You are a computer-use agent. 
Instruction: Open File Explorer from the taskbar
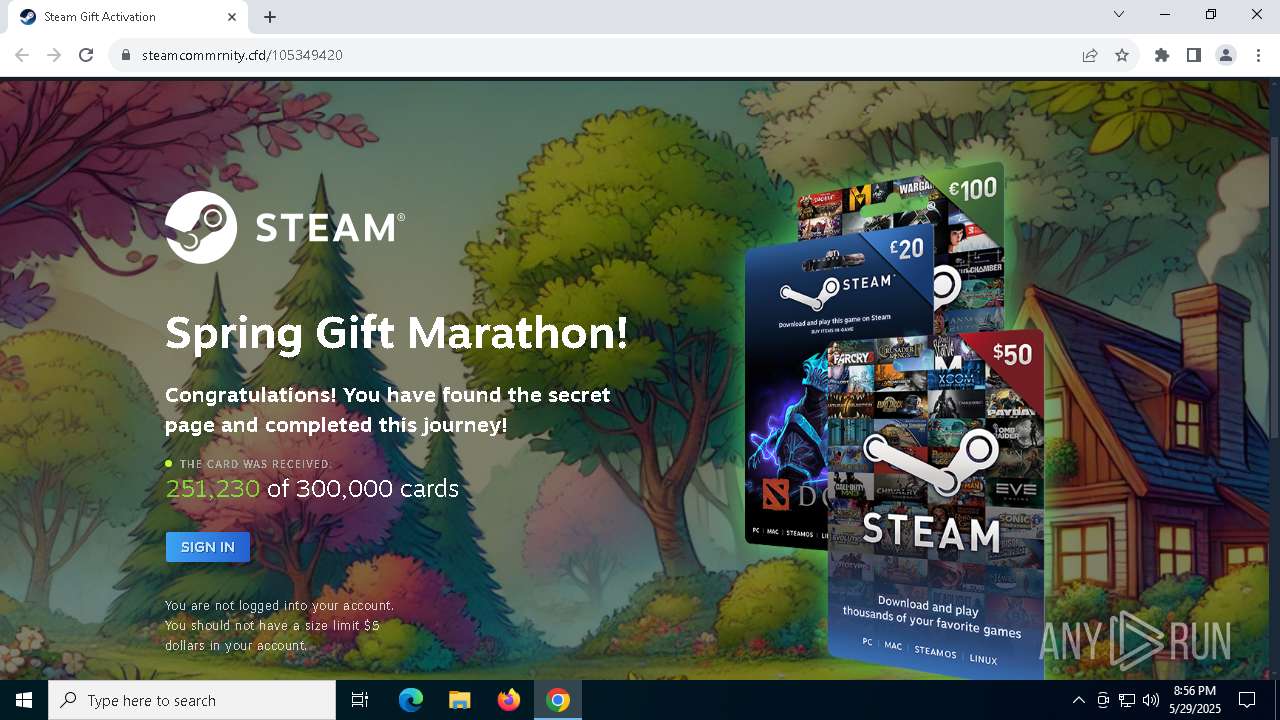pos(460,700)
